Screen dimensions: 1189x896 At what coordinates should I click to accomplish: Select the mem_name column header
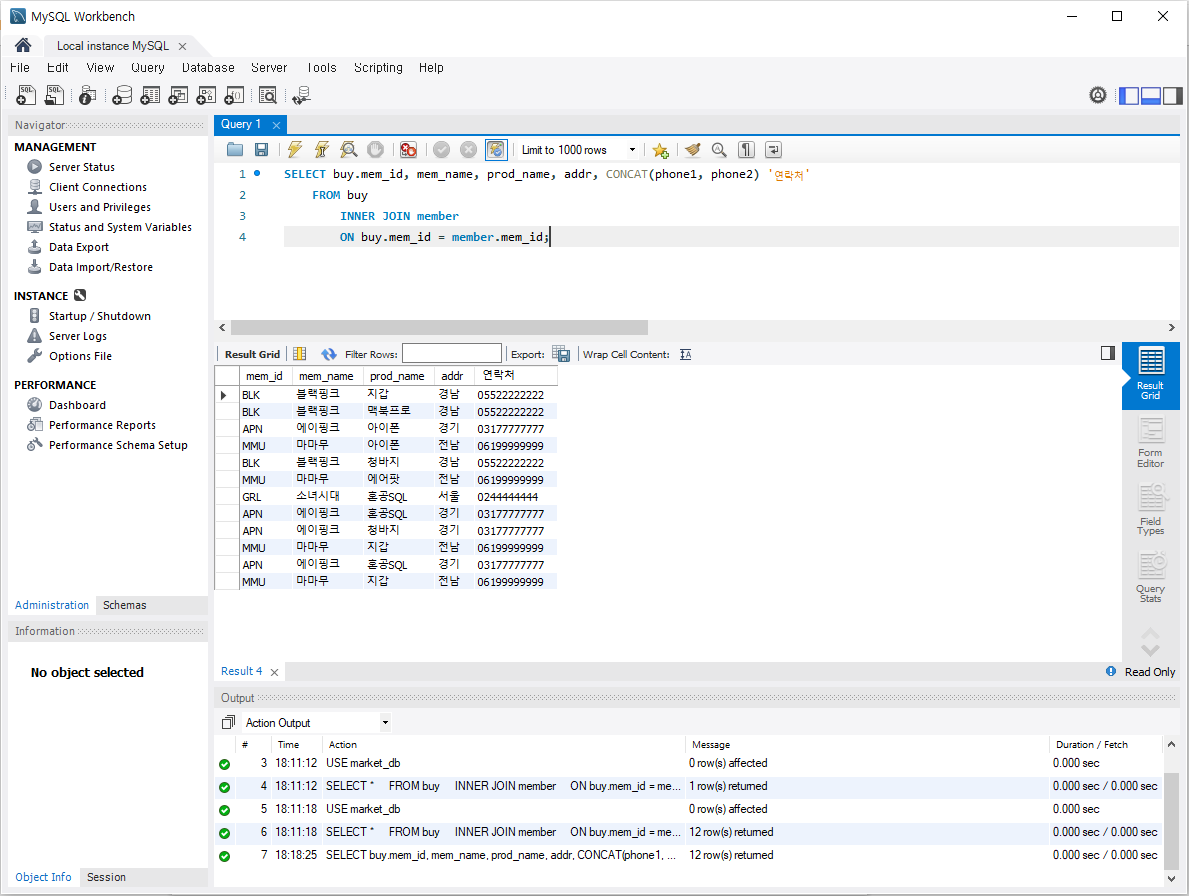[326, 376]
